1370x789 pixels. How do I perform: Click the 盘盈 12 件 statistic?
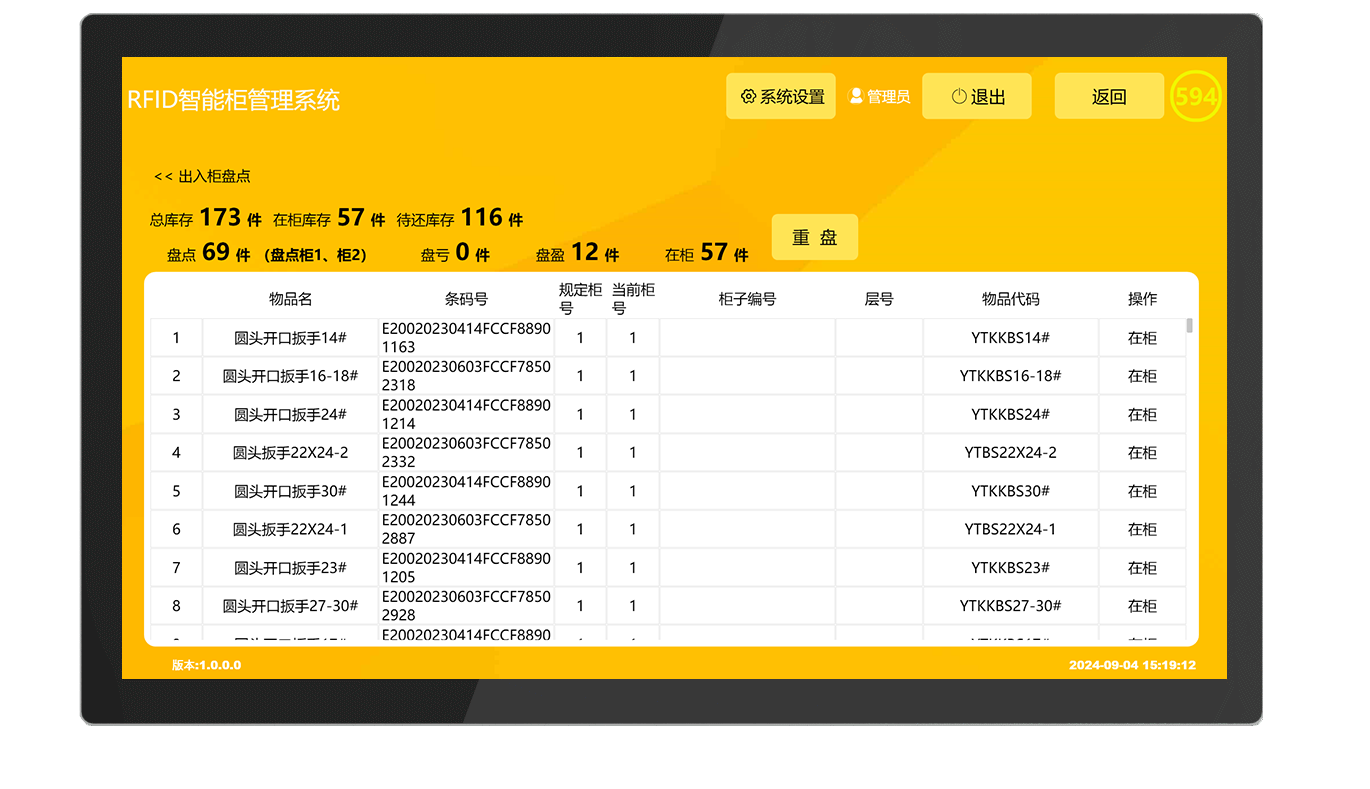[578, 254]
